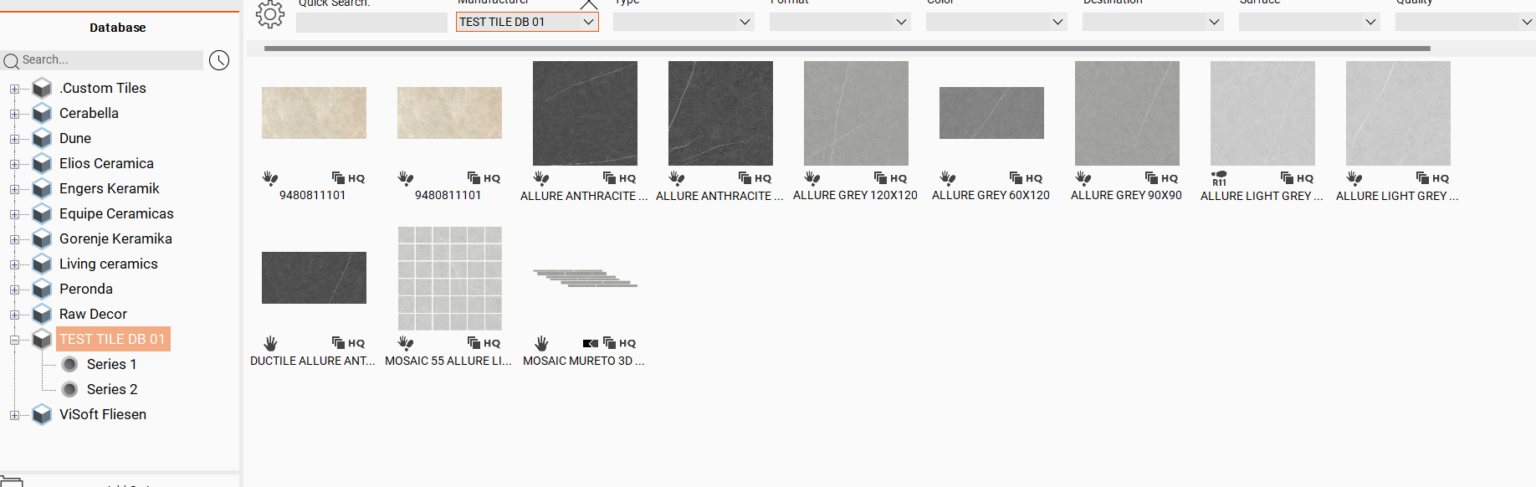The height and width of the screenshot is (487, 1536).
Task: Click the horizontal scrollbar below filters
Action: coord(846,48)
